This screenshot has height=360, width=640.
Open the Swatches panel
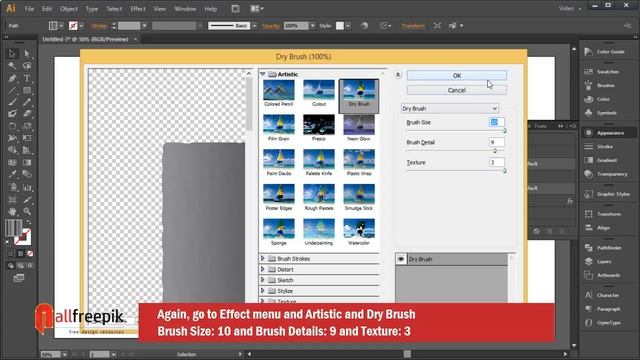[x=602, y=72]
